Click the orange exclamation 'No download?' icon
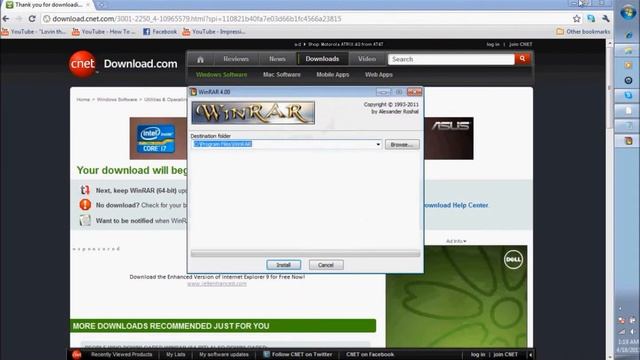640x360 pixels. 85,204
